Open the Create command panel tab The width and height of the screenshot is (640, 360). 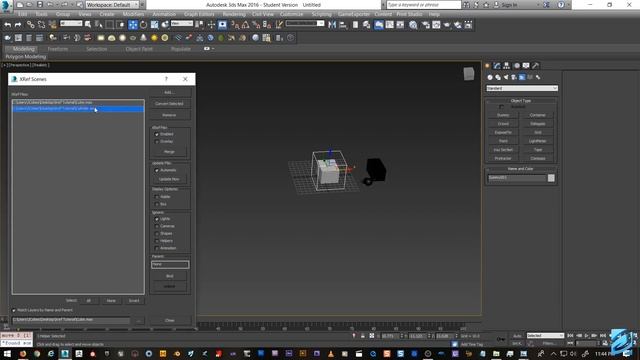tap(487, 66)
